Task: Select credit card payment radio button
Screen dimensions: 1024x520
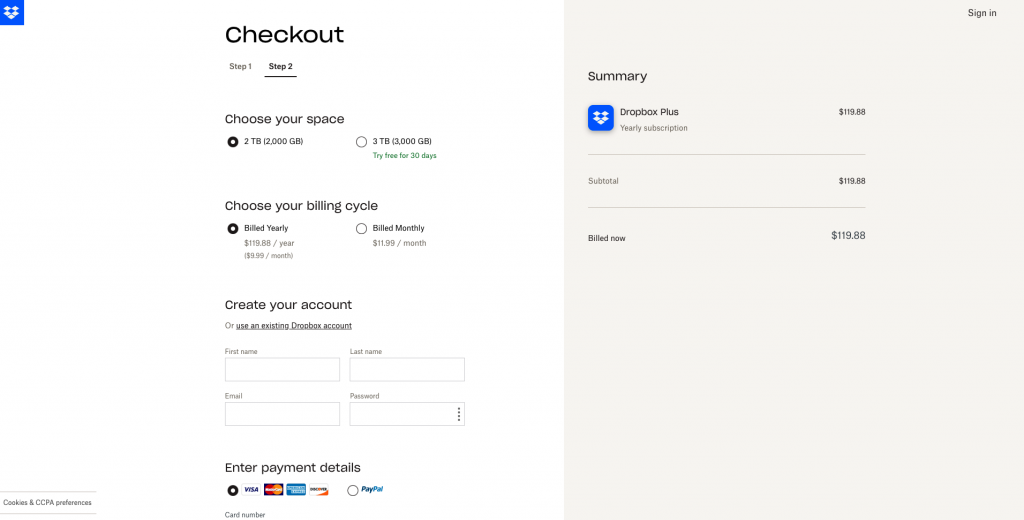Action: tap(233, 491)
